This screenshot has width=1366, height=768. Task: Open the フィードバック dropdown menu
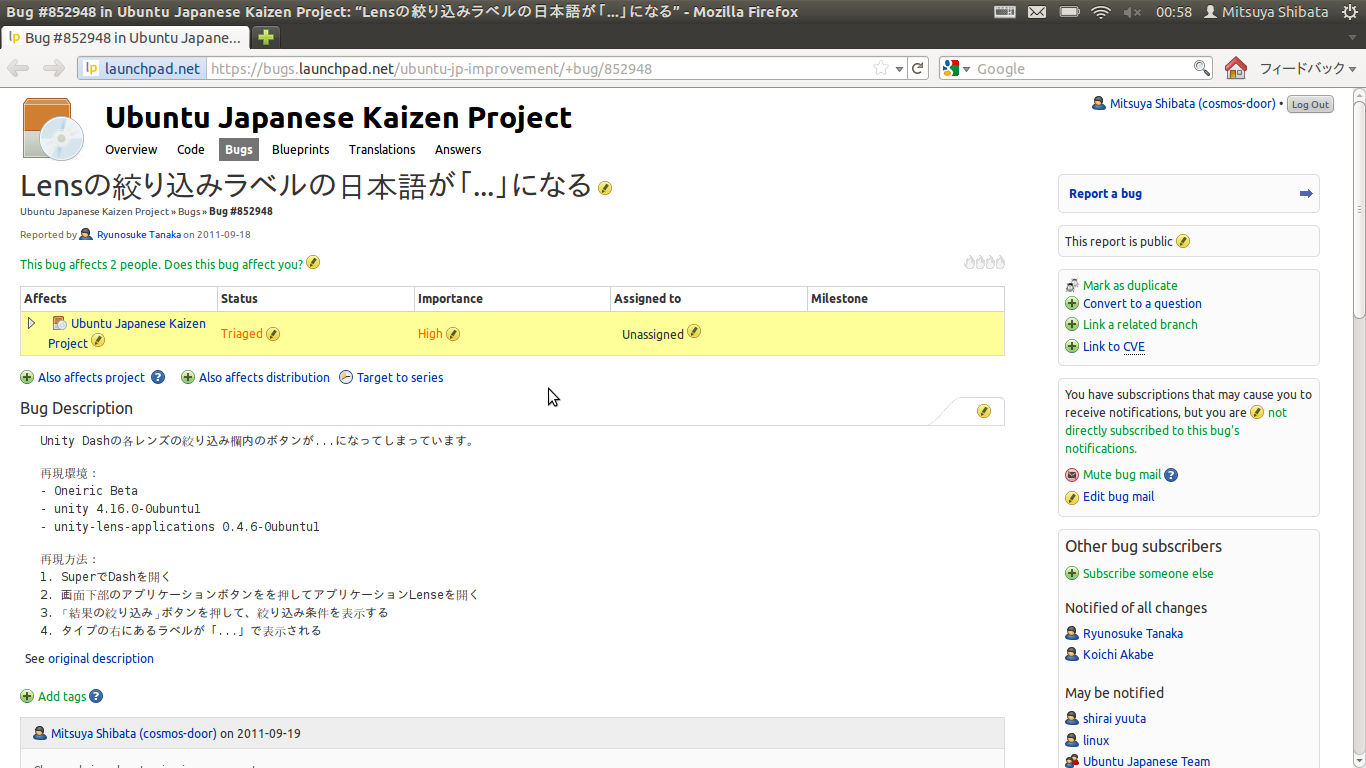coord(1307,69)
